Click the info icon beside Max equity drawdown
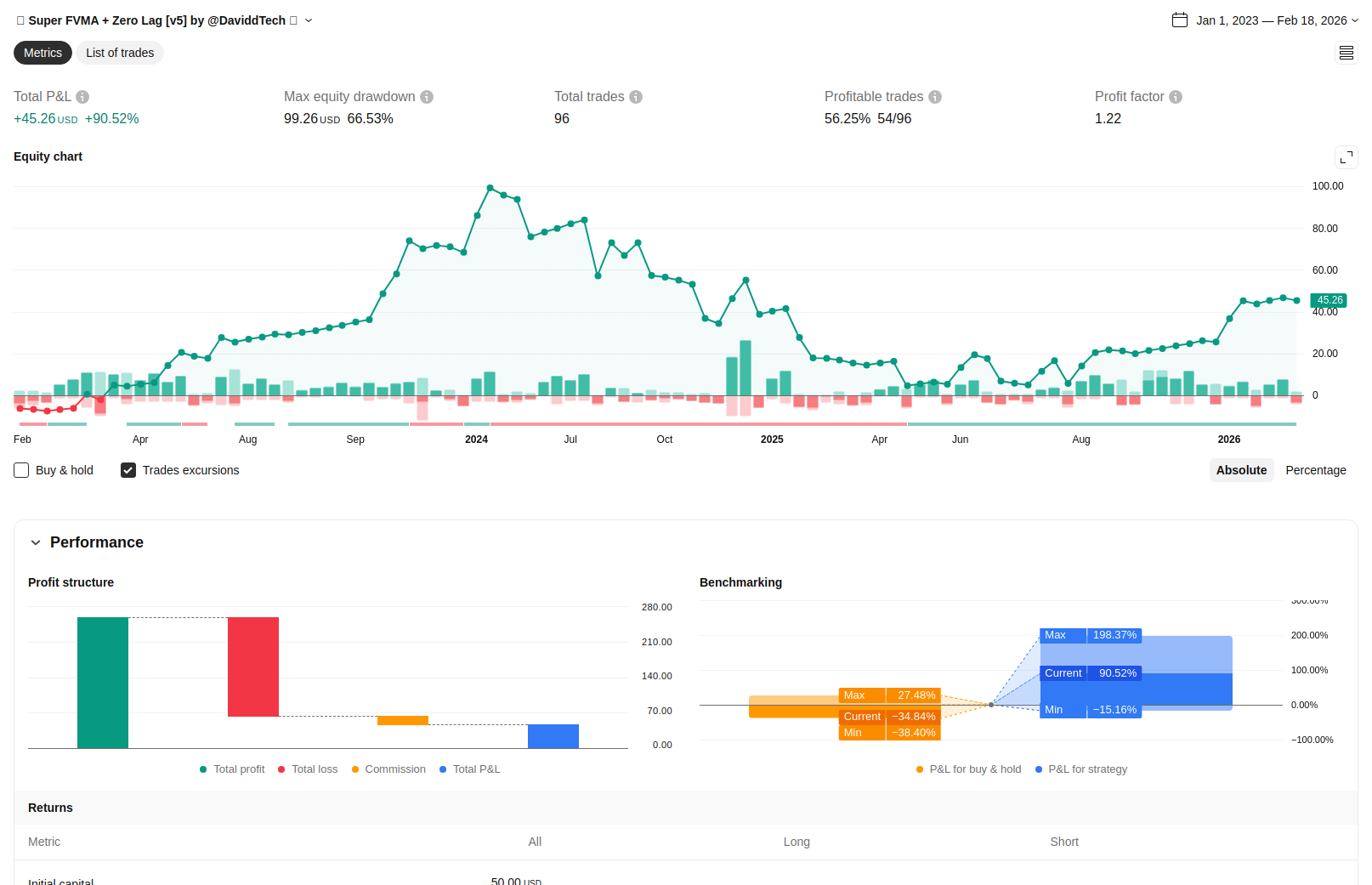1372x885 pixels. [427, 97]
